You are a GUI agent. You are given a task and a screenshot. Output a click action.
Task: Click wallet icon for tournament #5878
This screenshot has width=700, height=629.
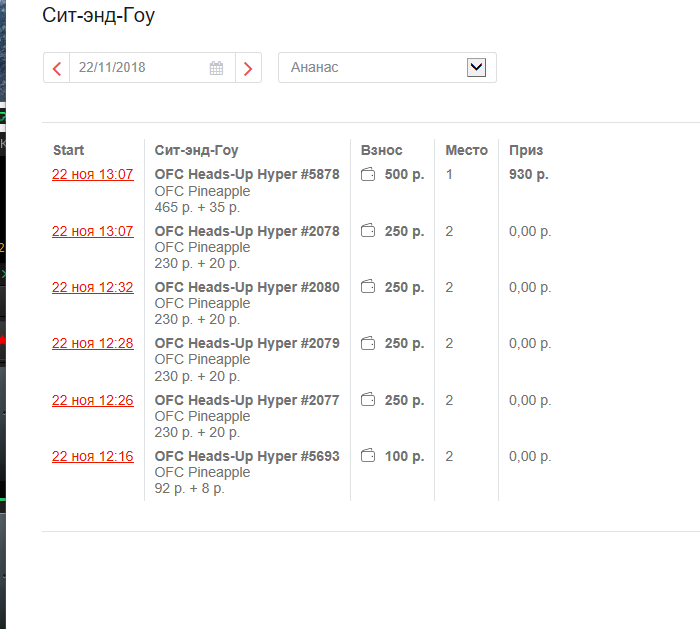pos(368,175)
